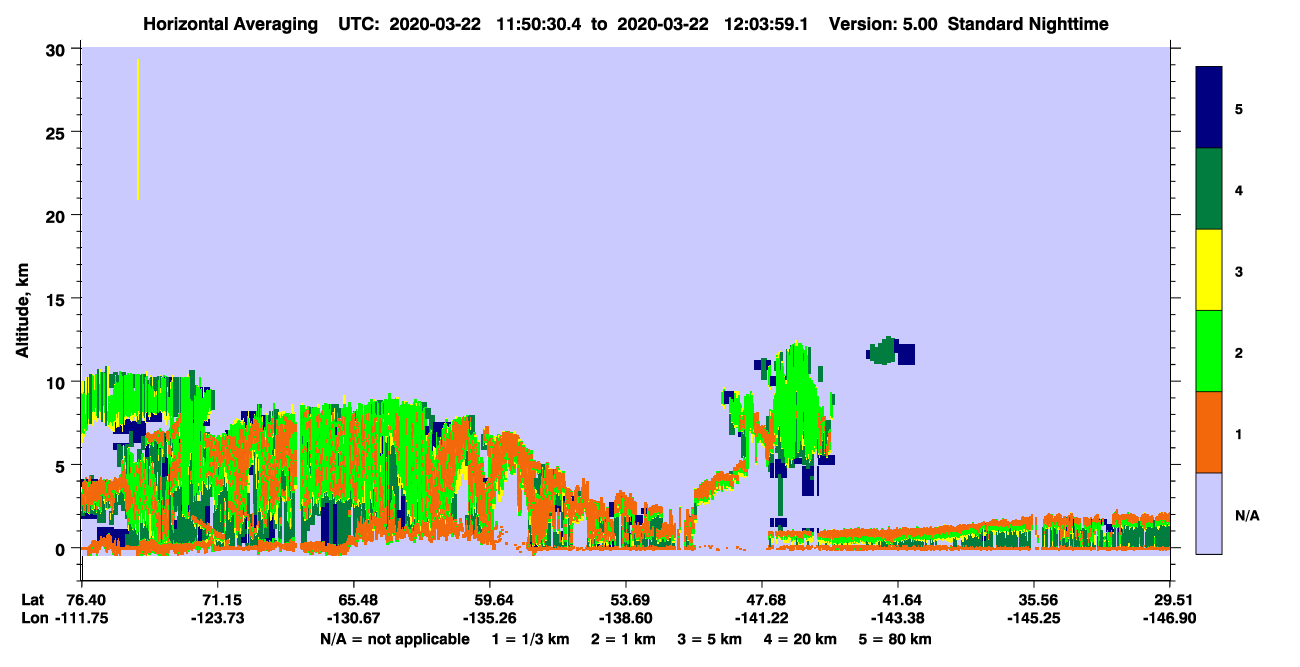1300x667 pixels.
Task: Click longitude value -141.22
Action: click(762, 618)
